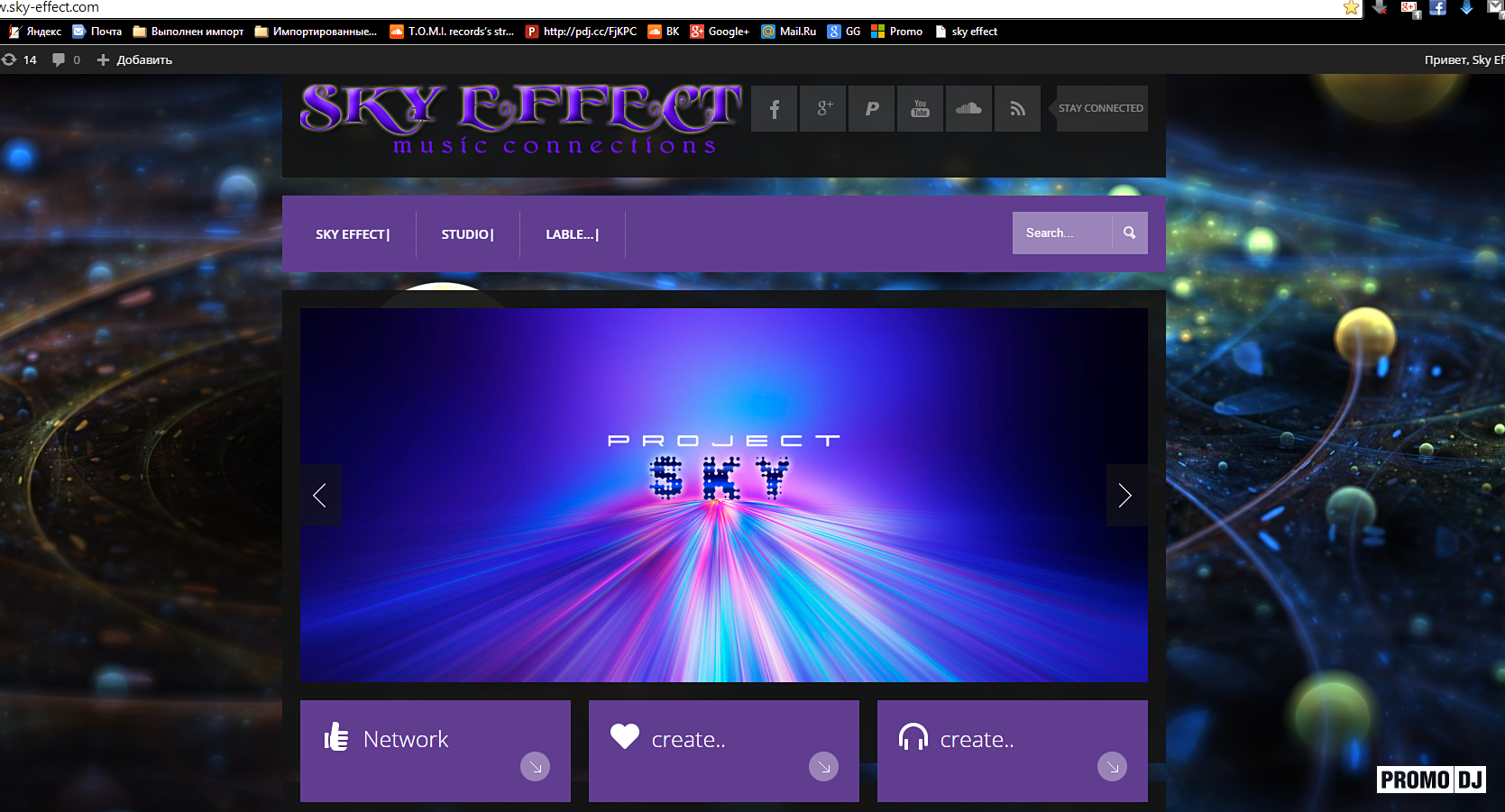Click the search magnifier button
1505x812 pixels.
(1129, 233)
